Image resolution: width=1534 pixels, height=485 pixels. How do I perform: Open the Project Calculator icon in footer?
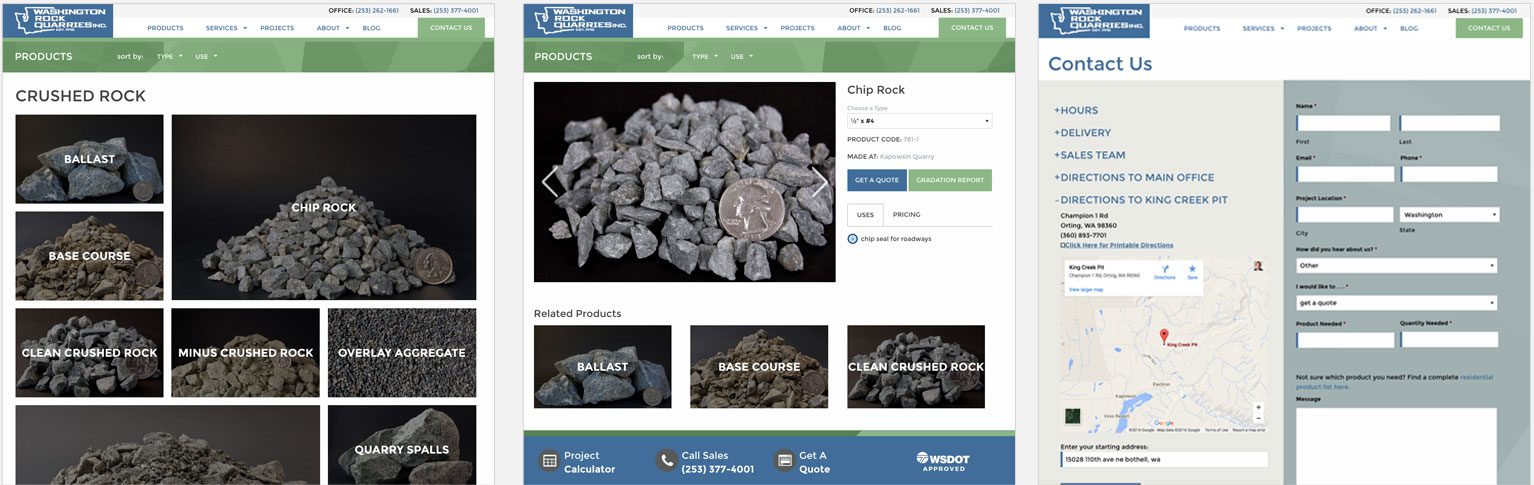(x=549, y=461)
